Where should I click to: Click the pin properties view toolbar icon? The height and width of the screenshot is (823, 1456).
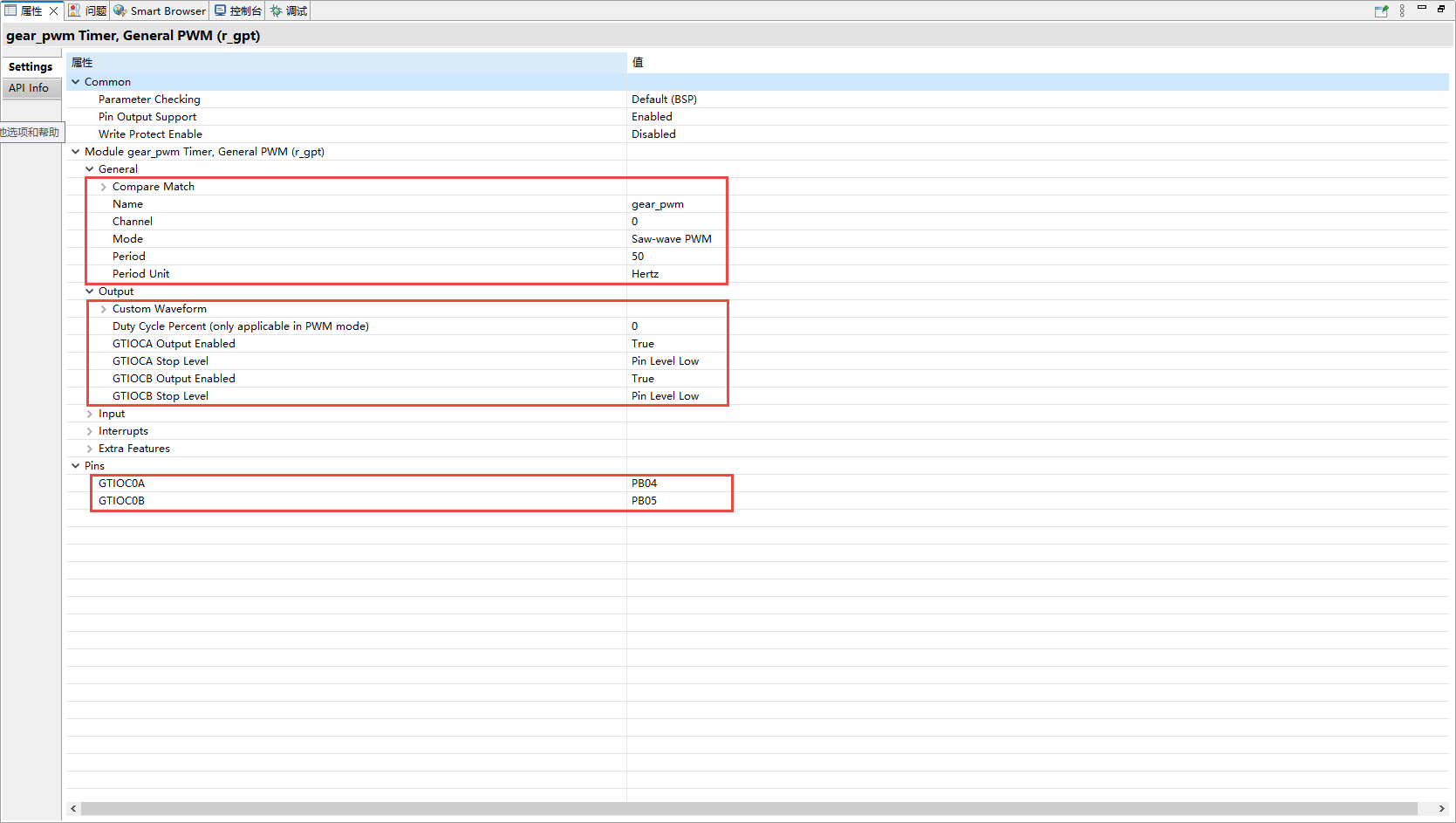pos(1381,10)
